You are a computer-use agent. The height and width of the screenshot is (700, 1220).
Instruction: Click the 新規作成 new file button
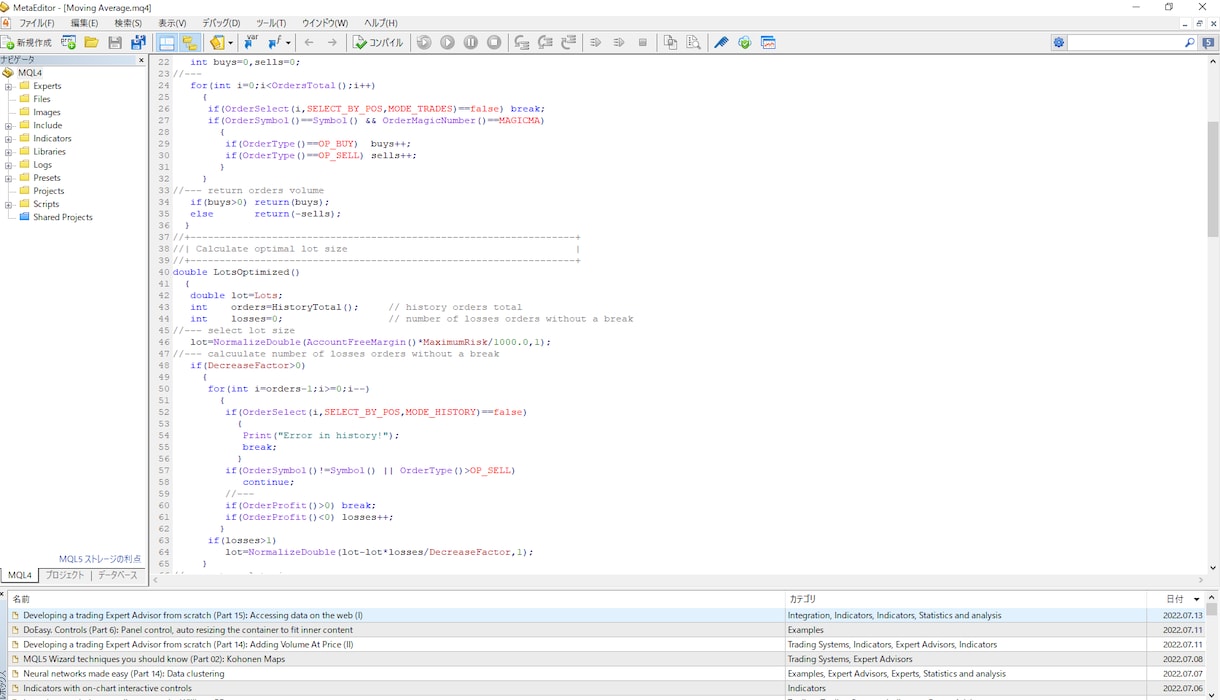[27, 43]
